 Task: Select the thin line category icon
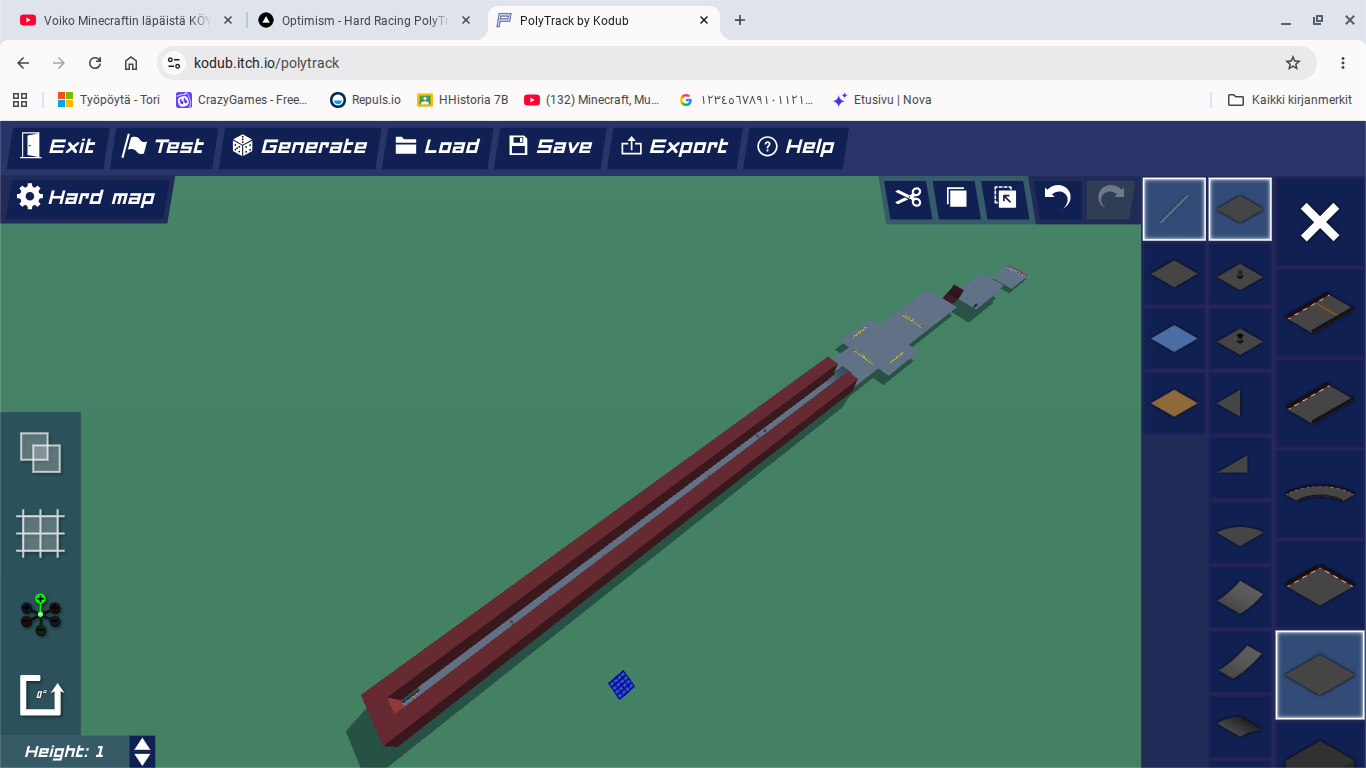pos(1174,209)
